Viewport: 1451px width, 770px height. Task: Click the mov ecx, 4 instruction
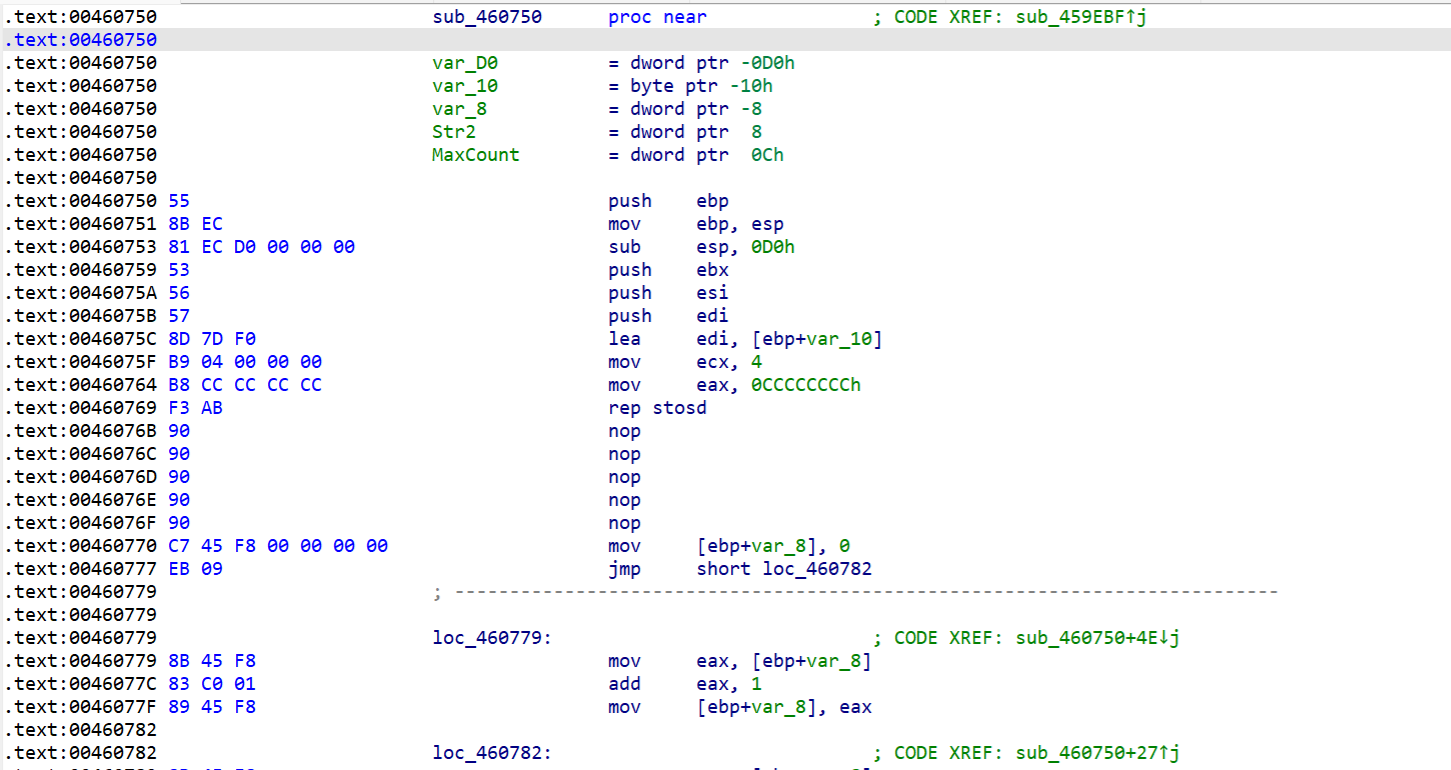685,362
